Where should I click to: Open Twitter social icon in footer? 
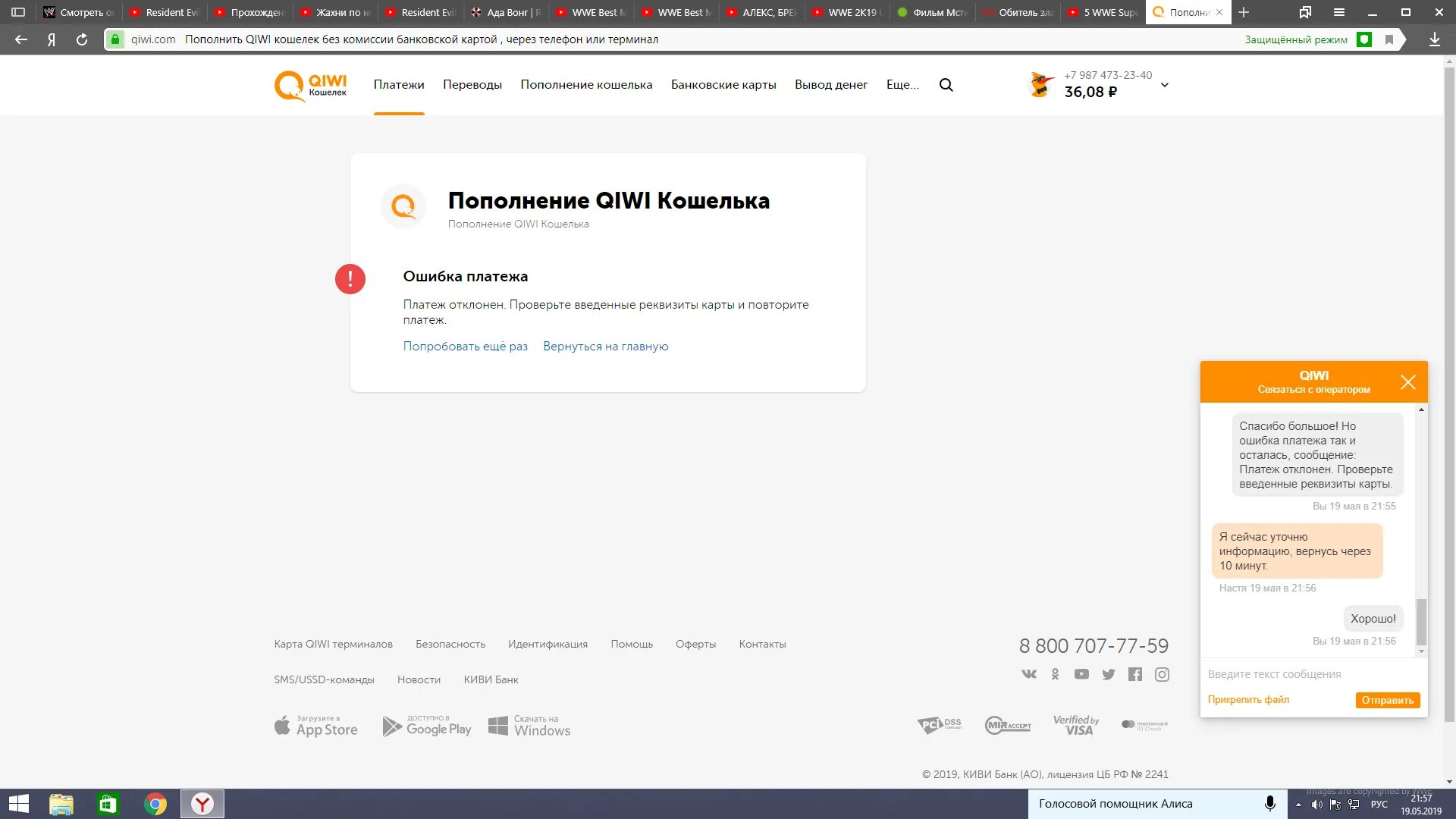[1108, 674]
